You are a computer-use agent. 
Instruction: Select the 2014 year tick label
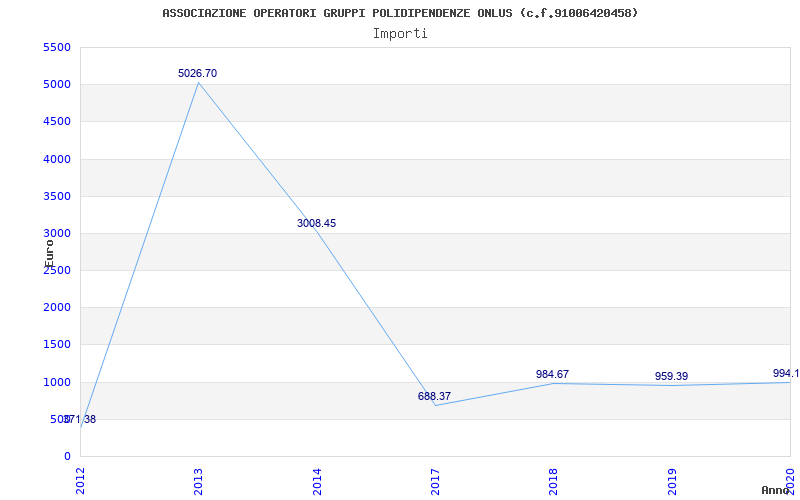[317, 481]
